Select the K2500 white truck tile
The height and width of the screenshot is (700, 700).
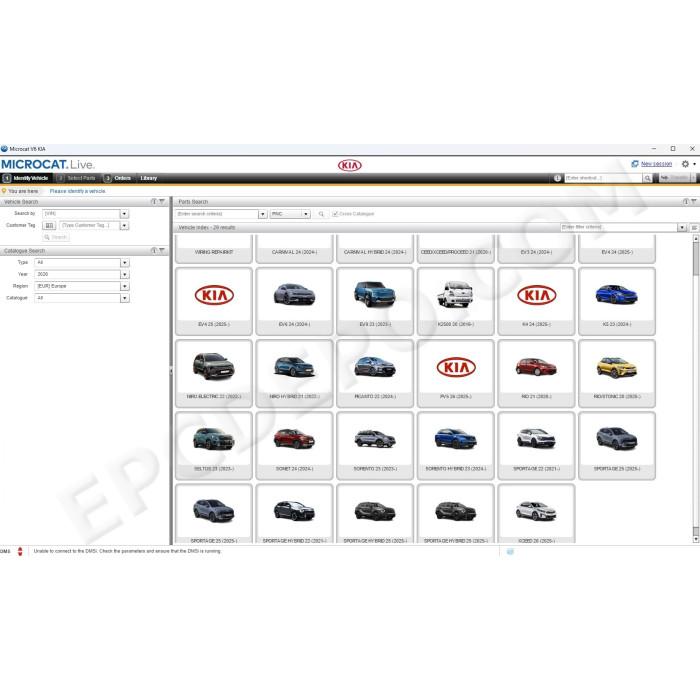coord(455,301)
